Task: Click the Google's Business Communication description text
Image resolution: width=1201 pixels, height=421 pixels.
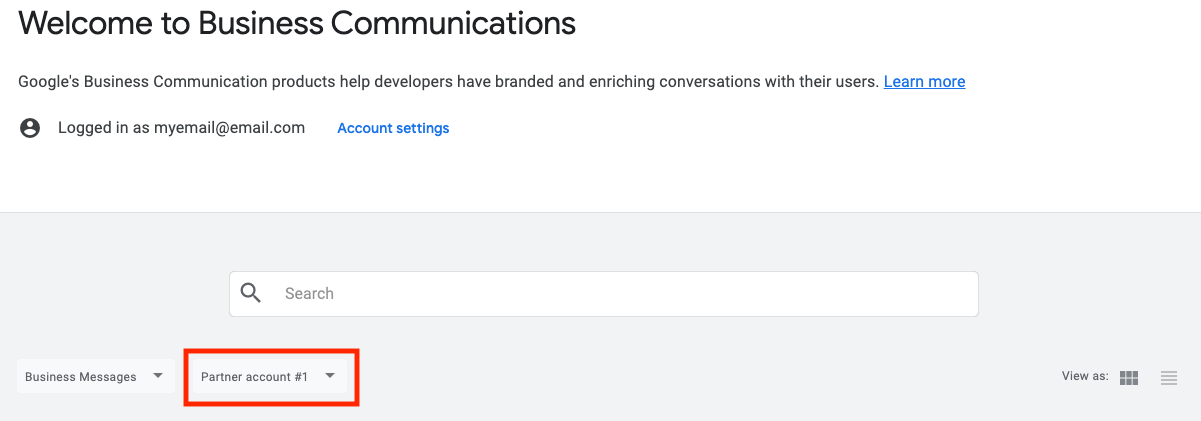Action: pos(448,82)
